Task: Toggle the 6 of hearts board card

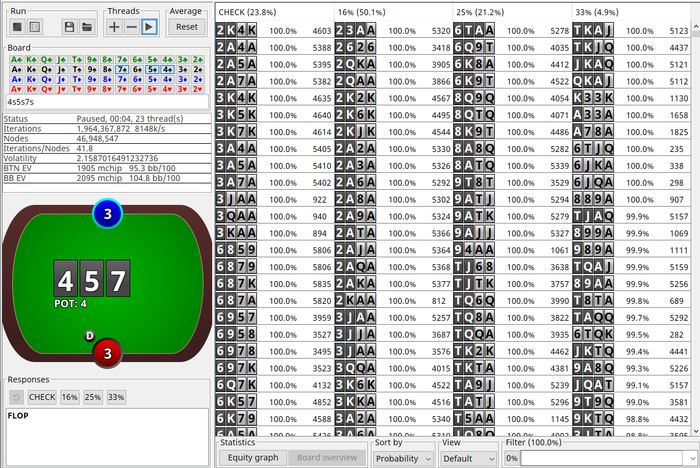Action: pyautogui.click(x=138, y=89)
